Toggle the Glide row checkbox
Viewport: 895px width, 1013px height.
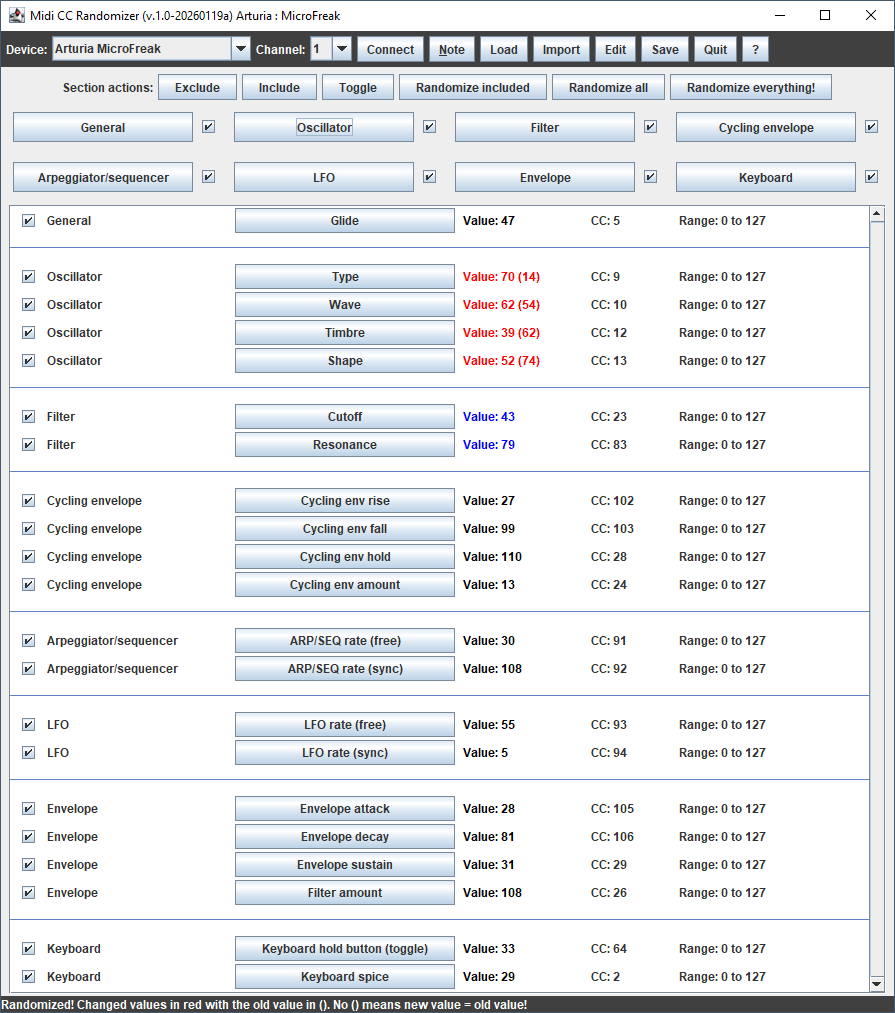tap(28, 221)
